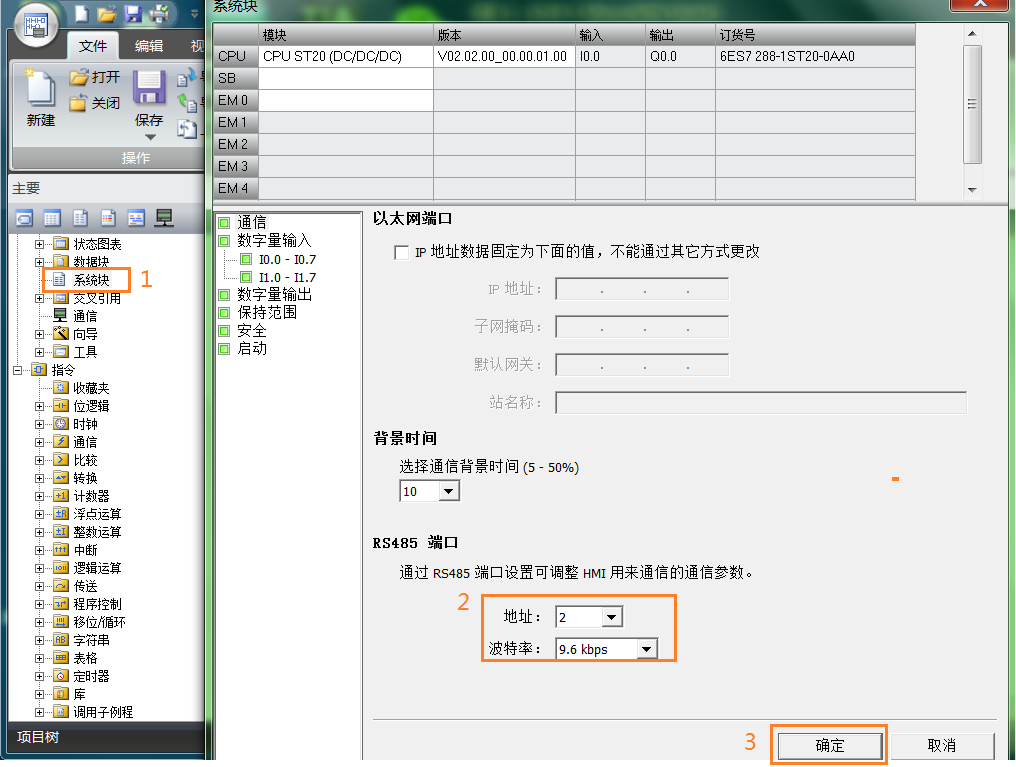
Task: Open the application round menu button
Action: [x=36, y=27]
